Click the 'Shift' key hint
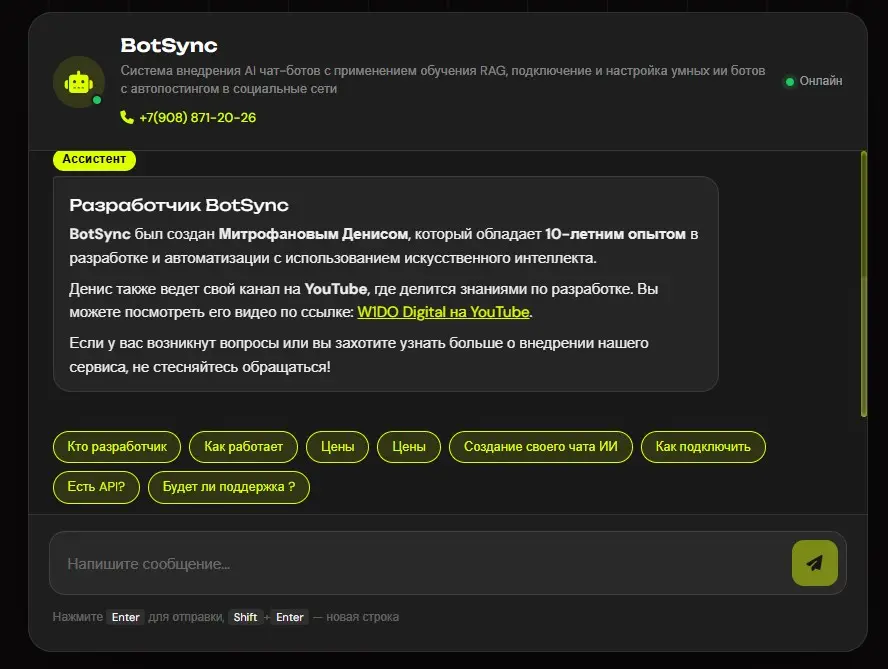 point(245,617)
